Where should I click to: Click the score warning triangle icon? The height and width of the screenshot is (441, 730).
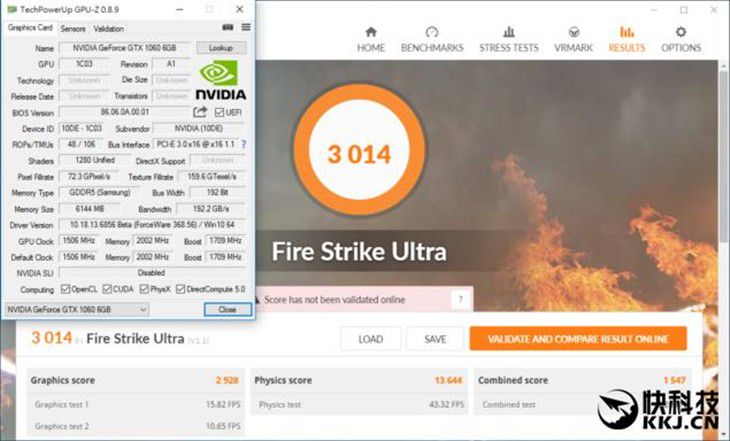tap(257, 299)
